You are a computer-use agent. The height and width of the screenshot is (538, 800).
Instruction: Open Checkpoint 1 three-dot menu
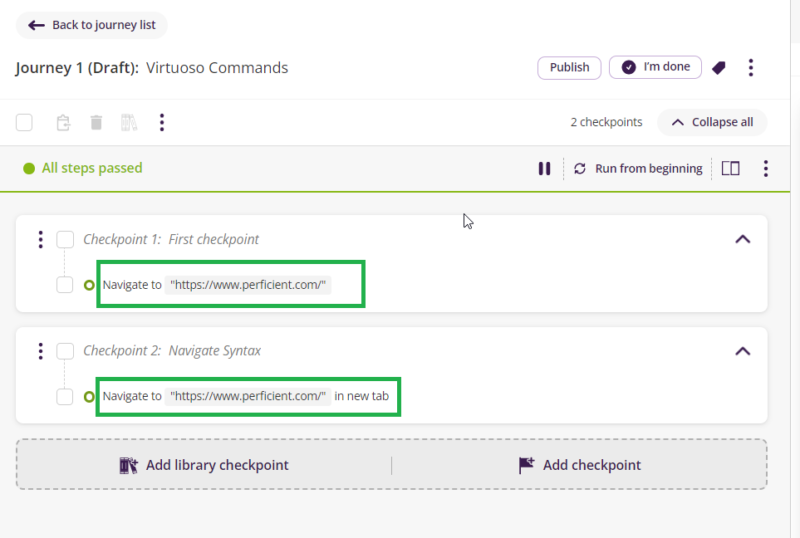point(40,240)
